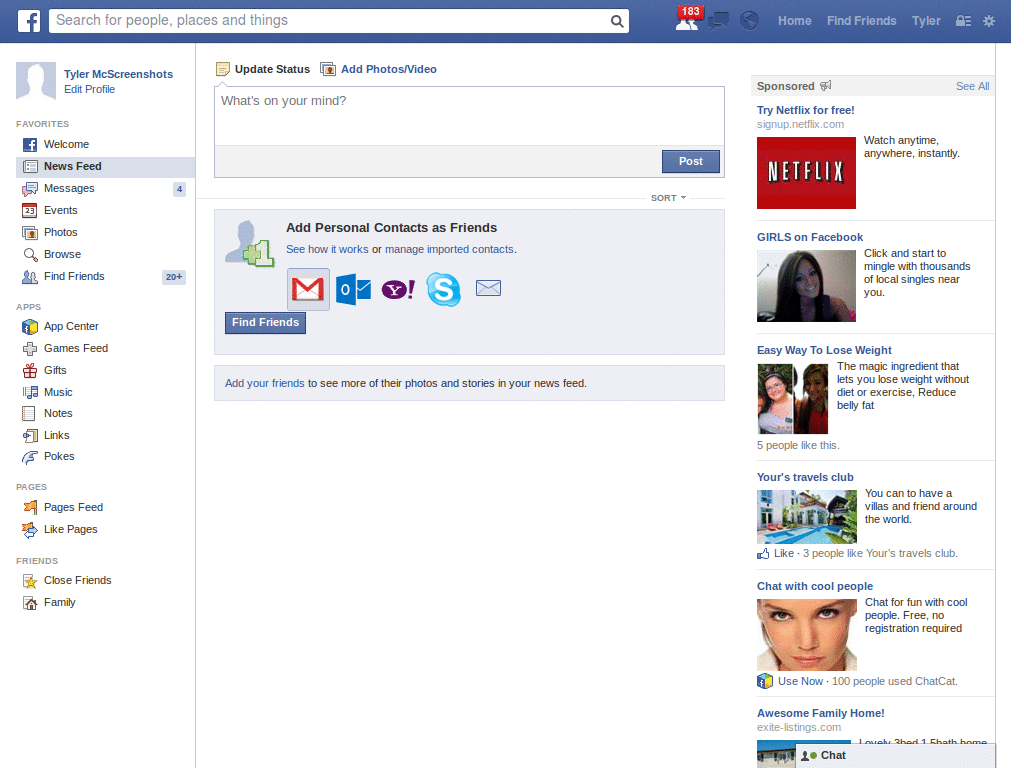
Task: Open Tyler profile in top navigation
Action: pos(926,21)
